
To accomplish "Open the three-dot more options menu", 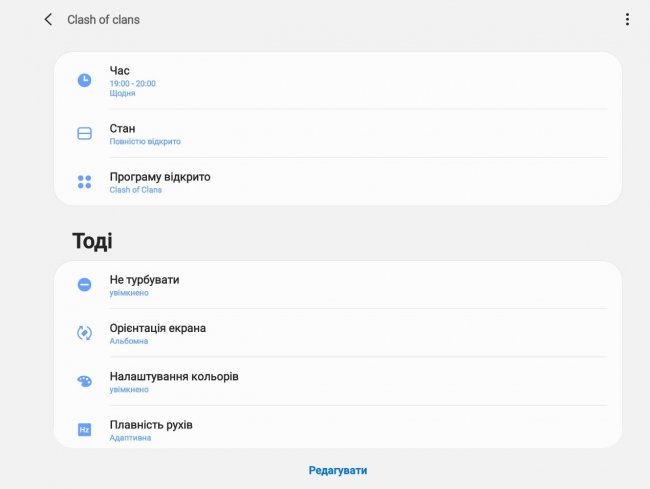I will point(627,19).
